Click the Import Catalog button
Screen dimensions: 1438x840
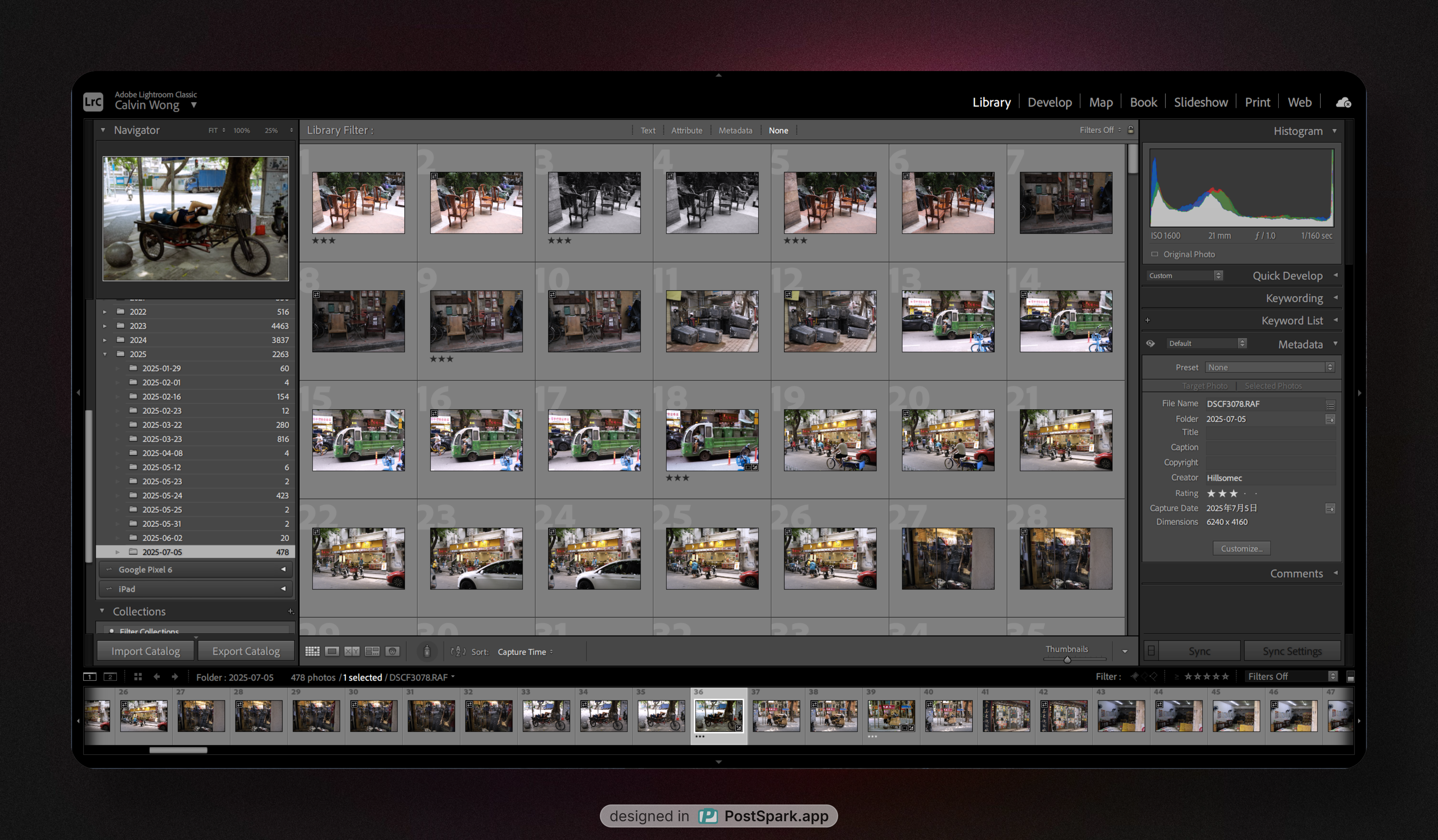(x=146, y=651)
